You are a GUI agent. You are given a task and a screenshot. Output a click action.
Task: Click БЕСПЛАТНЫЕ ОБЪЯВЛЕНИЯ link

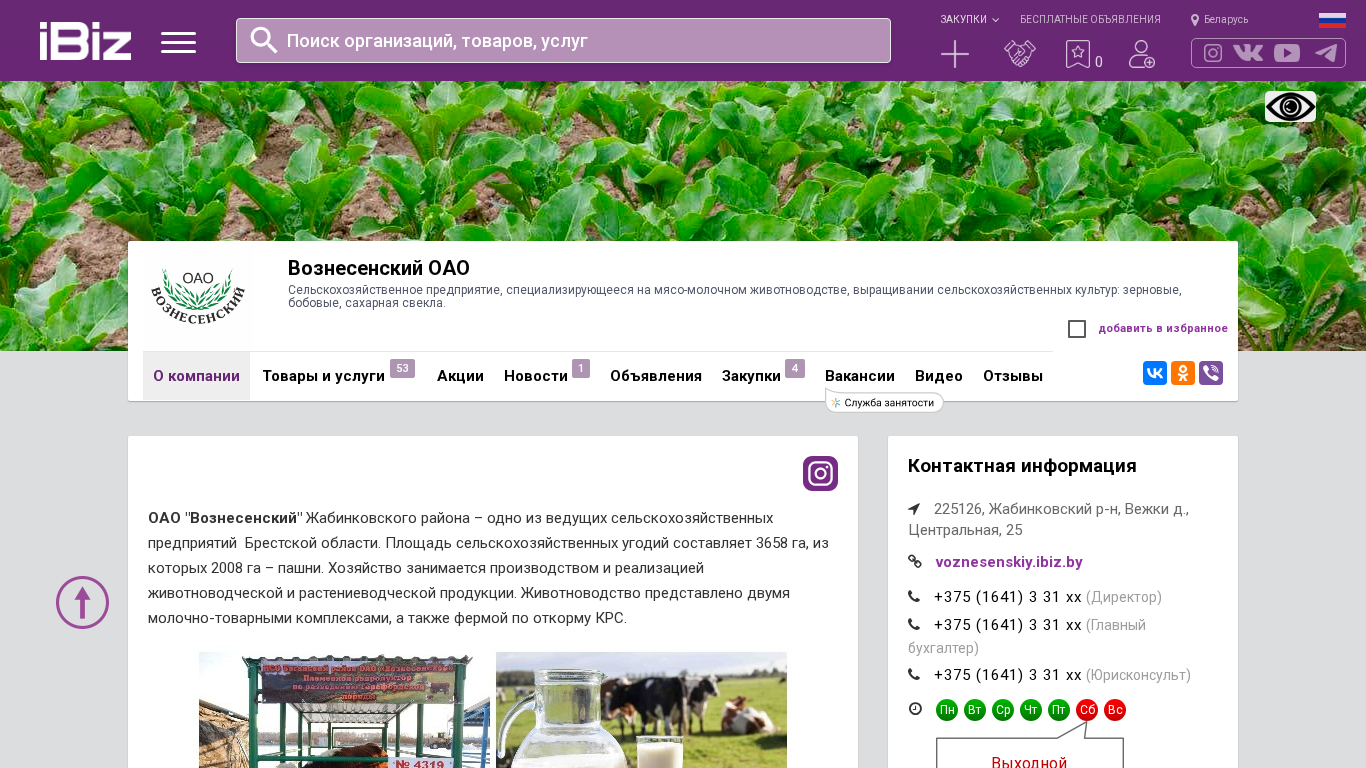(1090, 20)
